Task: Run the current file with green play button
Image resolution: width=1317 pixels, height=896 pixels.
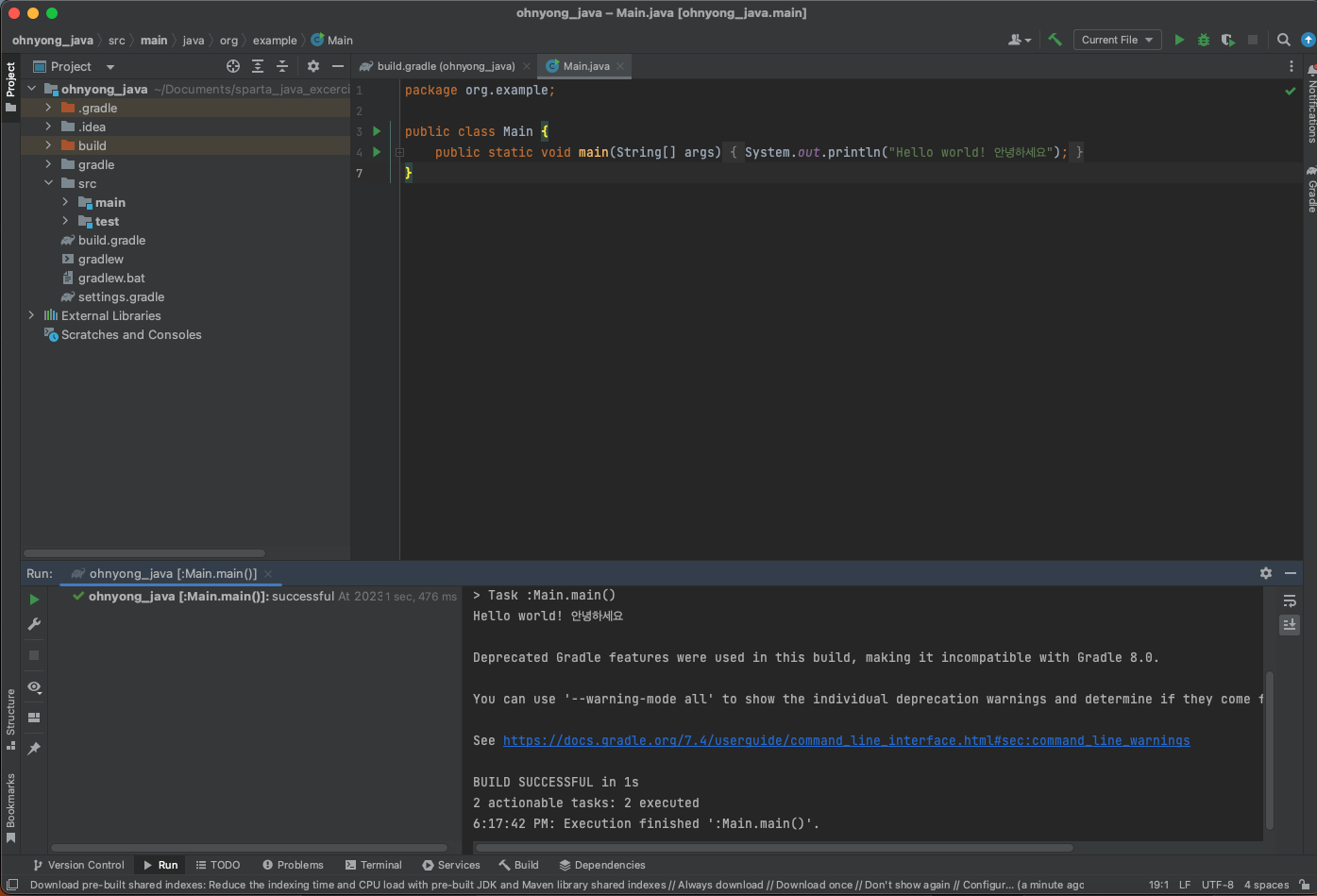Action: click(x=1179, y=40)
